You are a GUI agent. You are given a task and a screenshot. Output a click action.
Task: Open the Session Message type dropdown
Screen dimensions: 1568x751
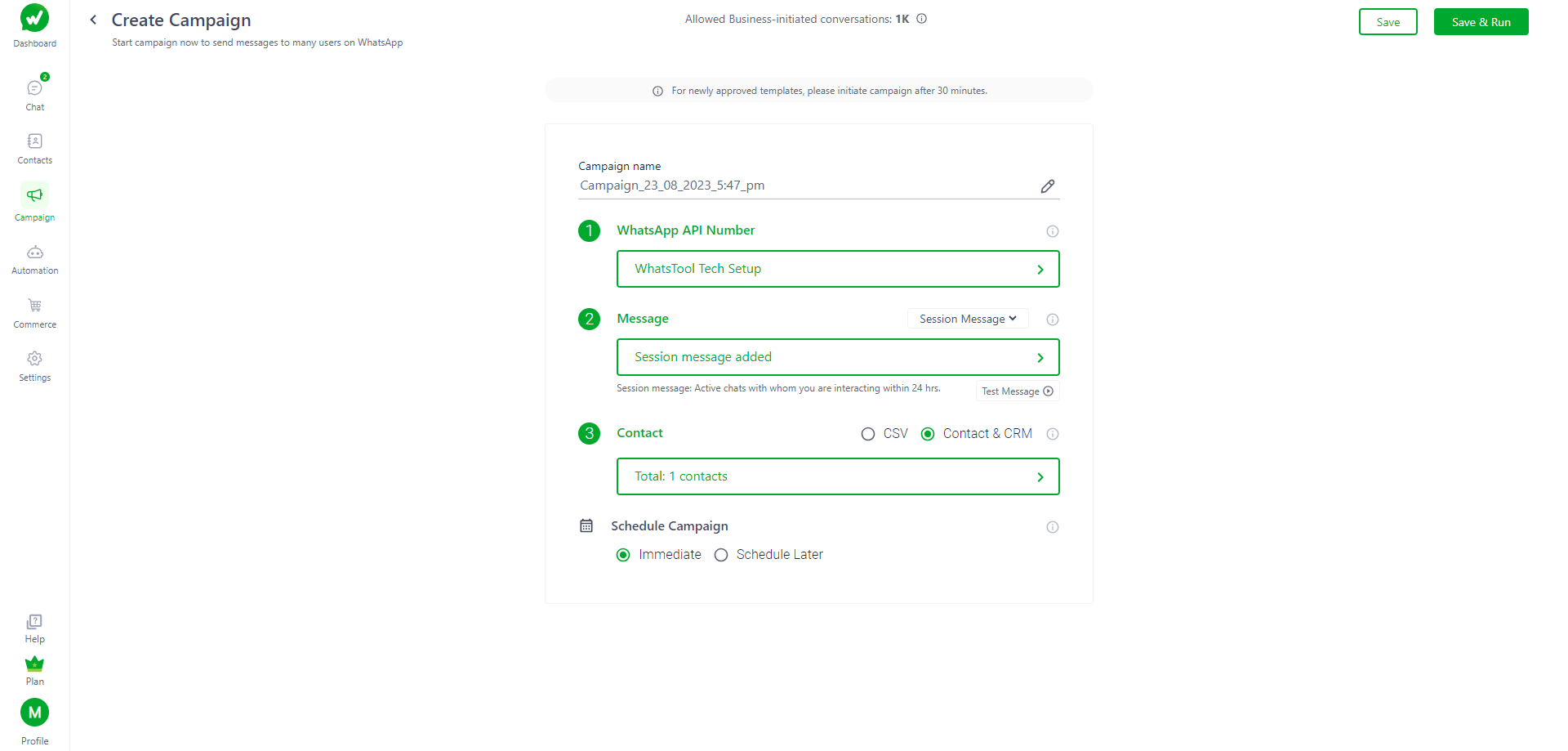tap(967, 319)
